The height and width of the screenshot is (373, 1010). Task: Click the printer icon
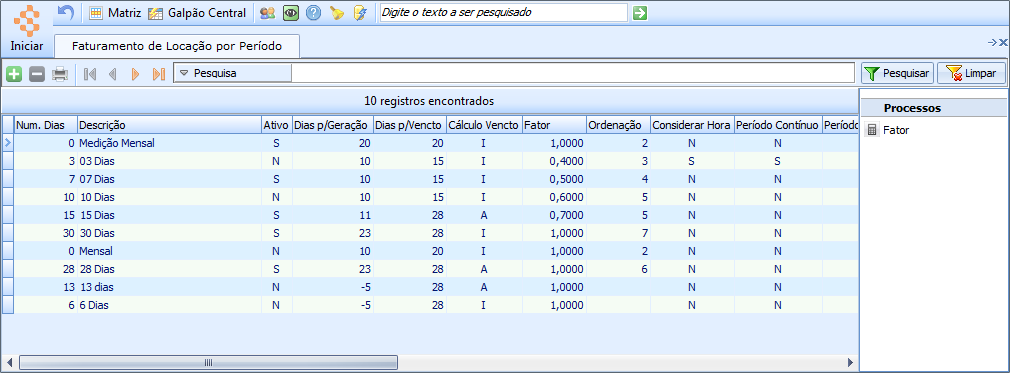coord(60,73)
